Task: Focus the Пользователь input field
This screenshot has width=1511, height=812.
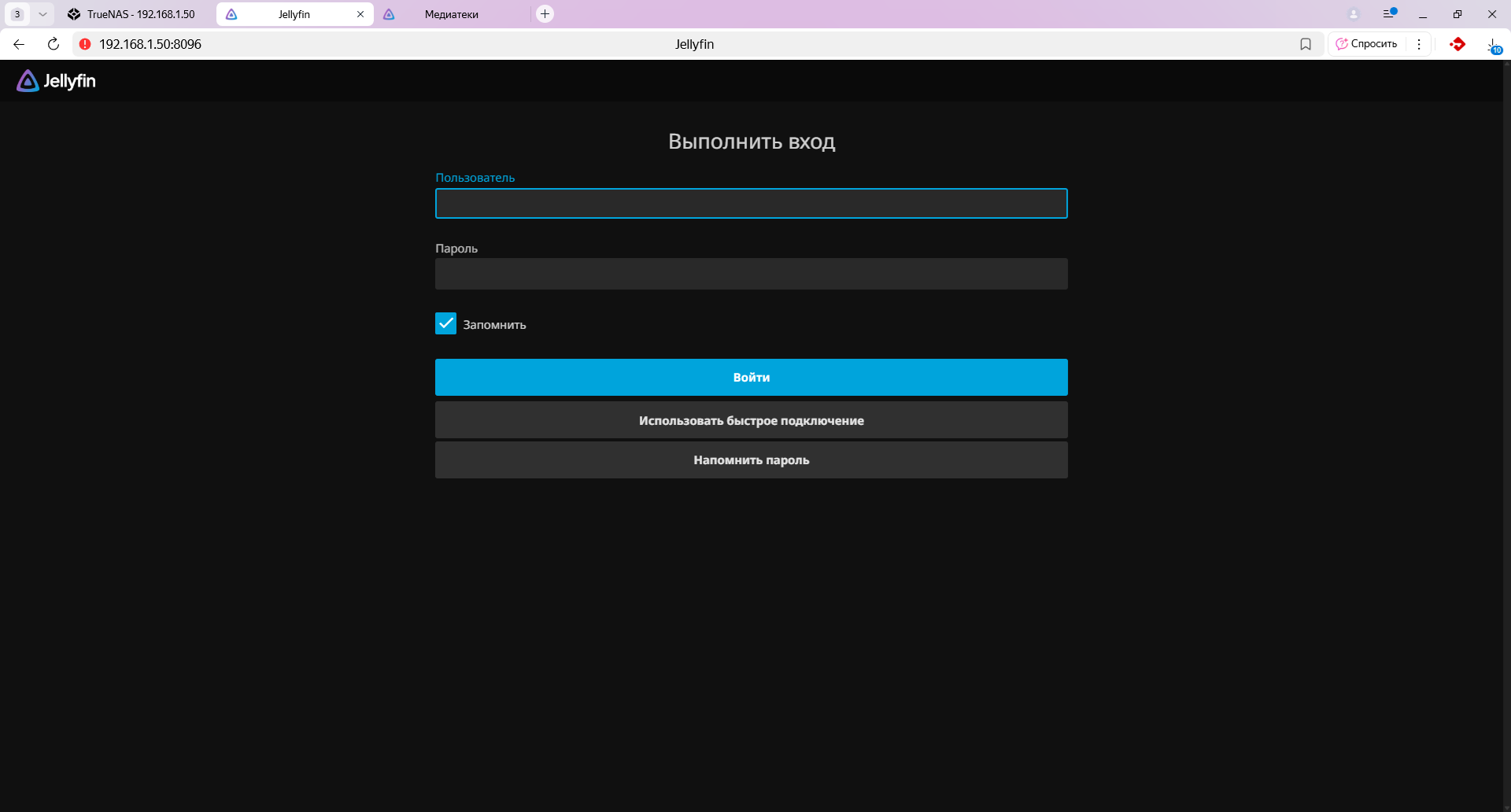Action: click(751, 204)
